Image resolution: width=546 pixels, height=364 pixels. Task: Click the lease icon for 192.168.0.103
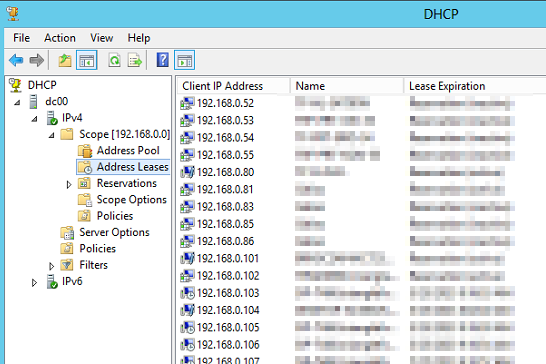point(187,293)
